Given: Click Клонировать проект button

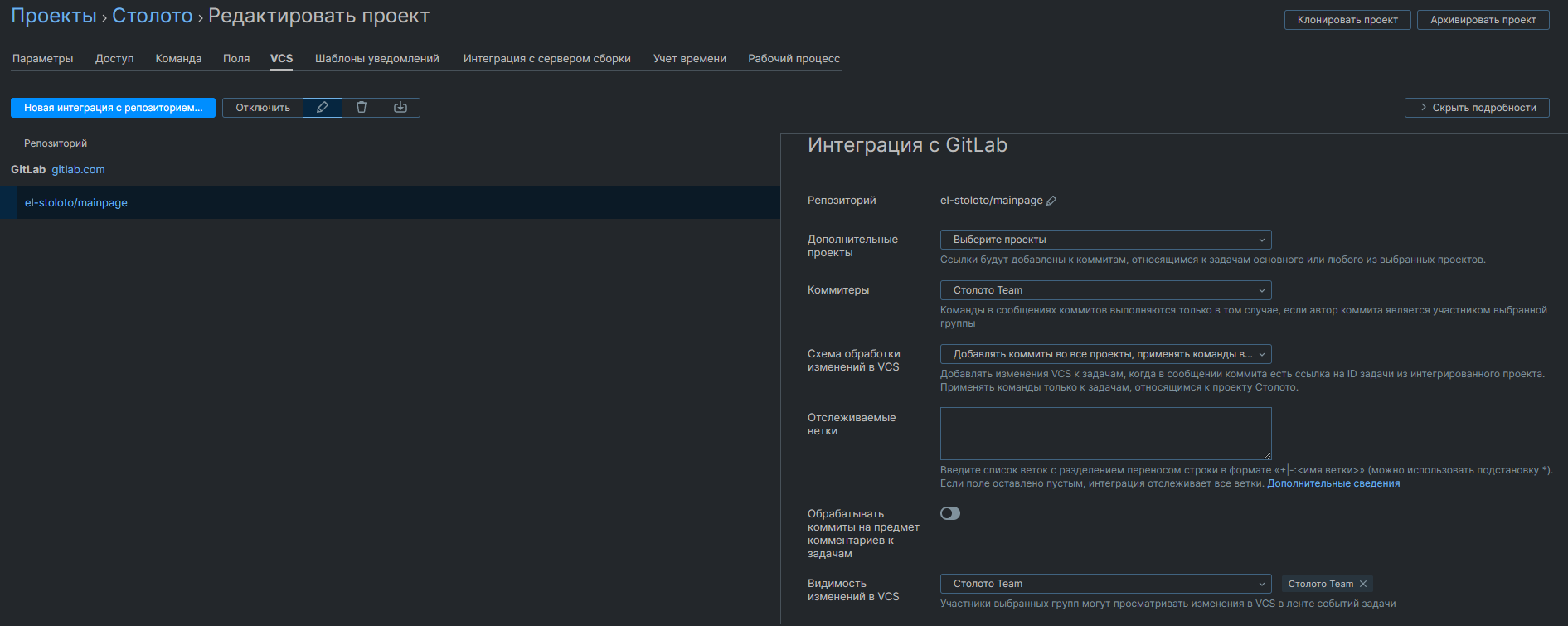Looking at the screenshot, I should [x=1347, y=20].
